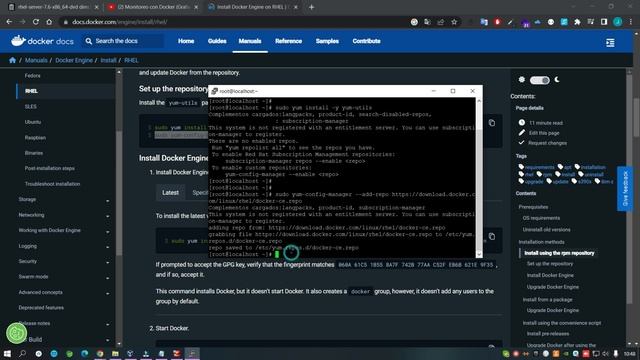Toggle the dark mode theme switch
Screen dimensions: 640x360
(540, 80)
